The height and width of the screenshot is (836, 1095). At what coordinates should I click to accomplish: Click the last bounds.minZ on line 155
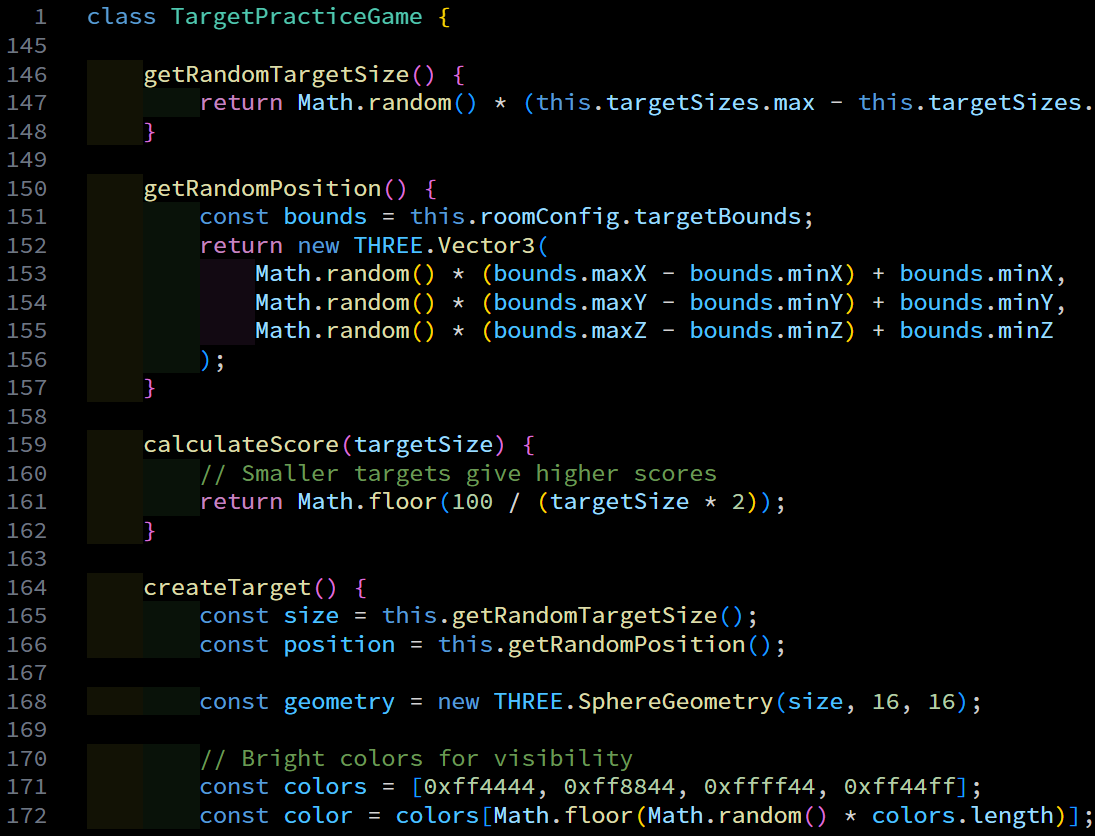pyautogui.click(x=976, y=330)
